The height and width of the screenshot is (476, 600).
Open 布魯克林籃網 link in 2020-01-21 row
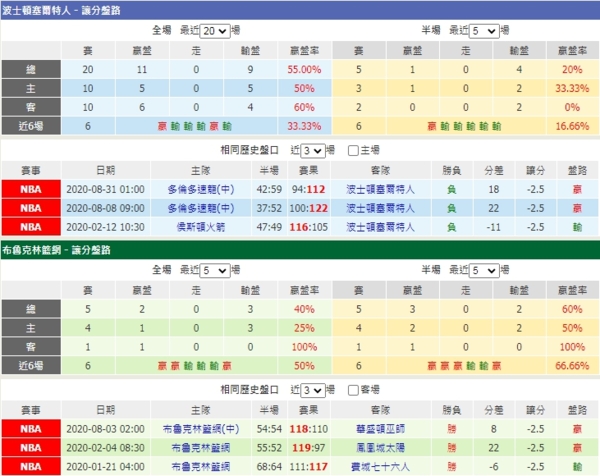(201, 467)
